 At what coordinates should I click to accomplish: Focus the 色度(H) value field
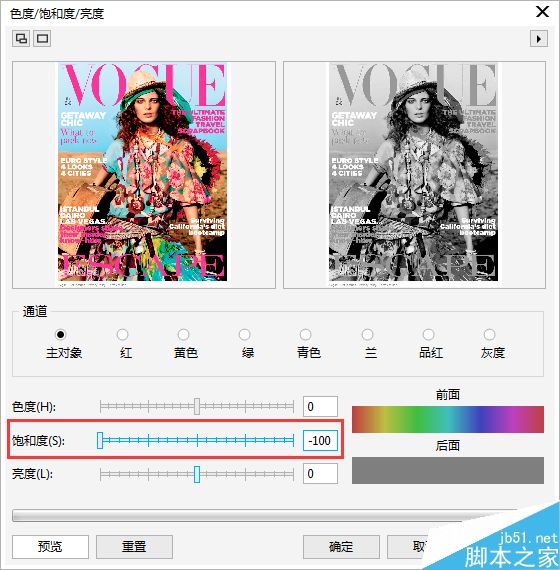pyautogui.click(x=320, y=406)
